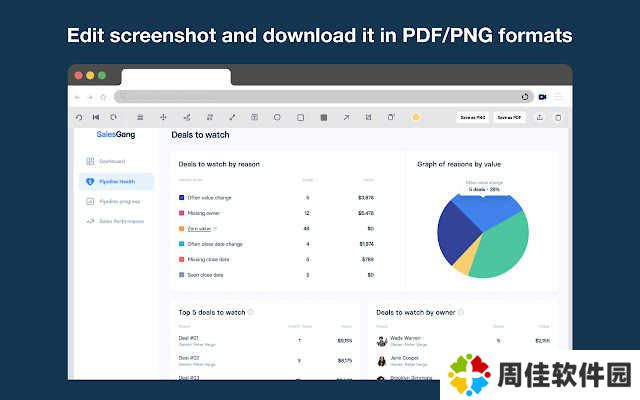This screenshot has height=400, width=640.
Task: Click the Save as PDF button
Action: pos(510,117)
